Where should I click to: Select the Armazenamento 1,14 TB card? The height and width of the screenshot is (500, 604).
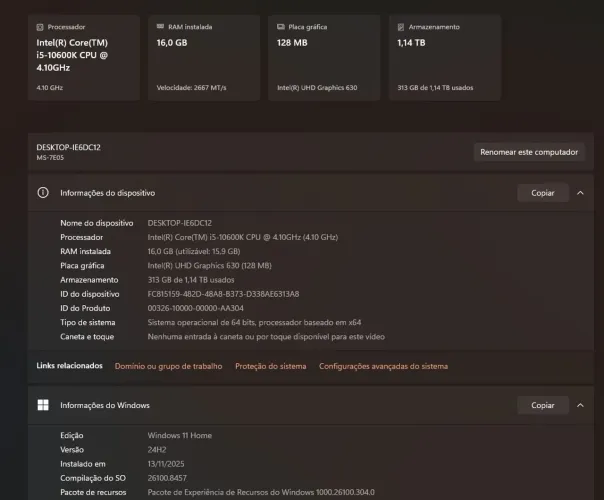[445, 58]
